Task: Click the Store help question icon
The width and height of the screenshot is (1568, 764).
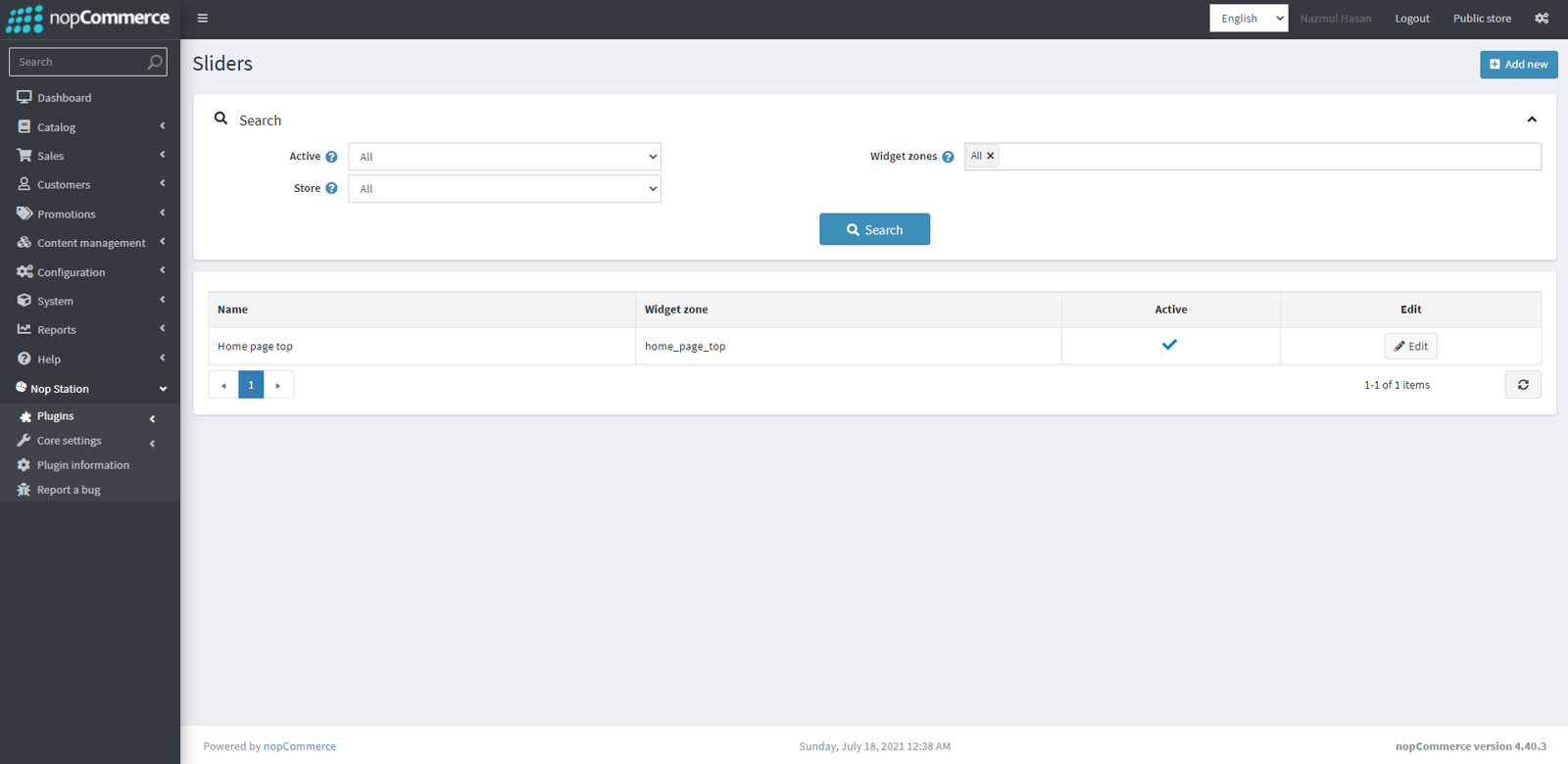Action: point(331,188)
